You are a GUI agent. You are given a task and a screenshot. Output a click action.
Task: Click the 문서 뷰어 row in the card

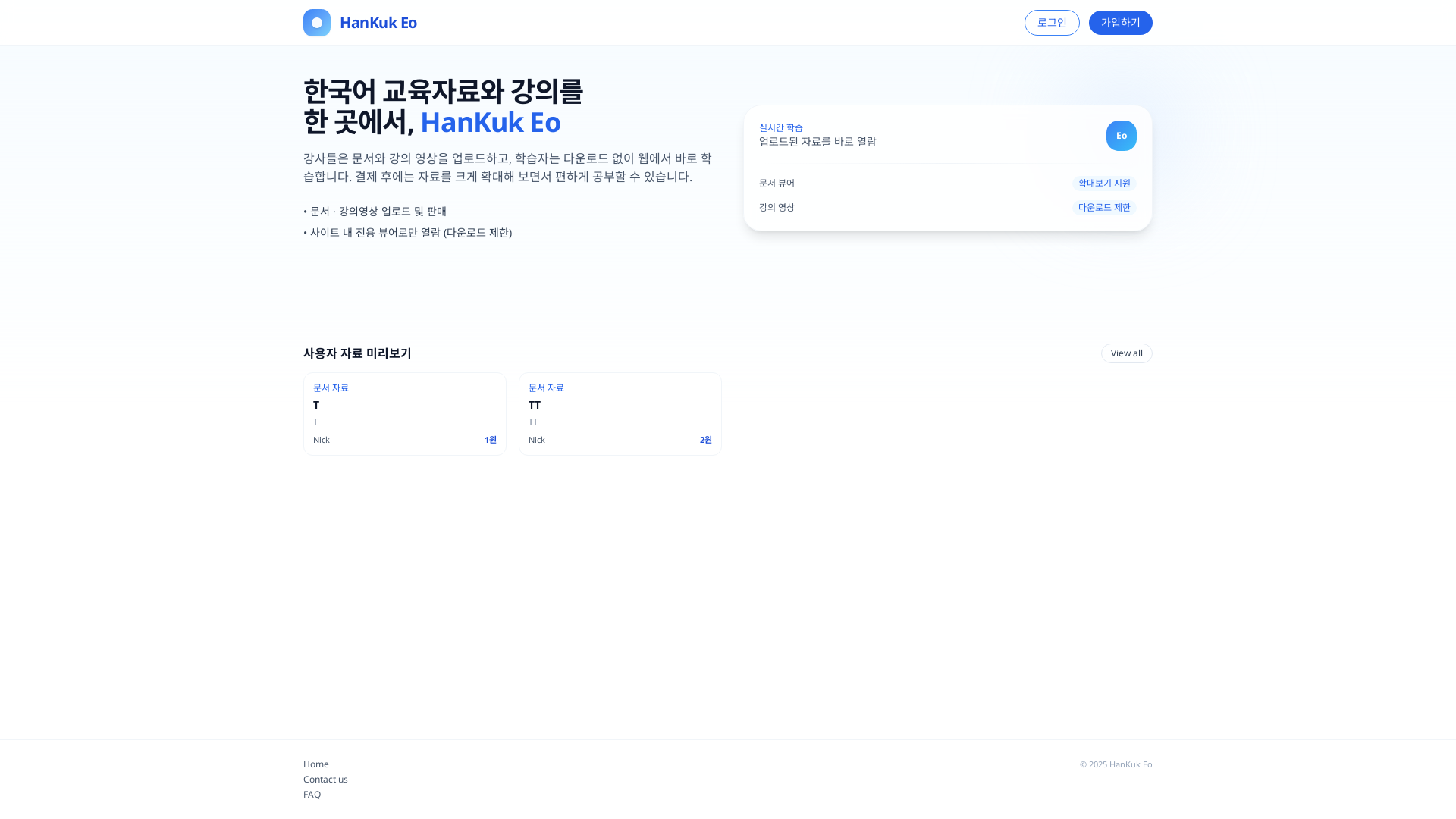click(776, 182)
